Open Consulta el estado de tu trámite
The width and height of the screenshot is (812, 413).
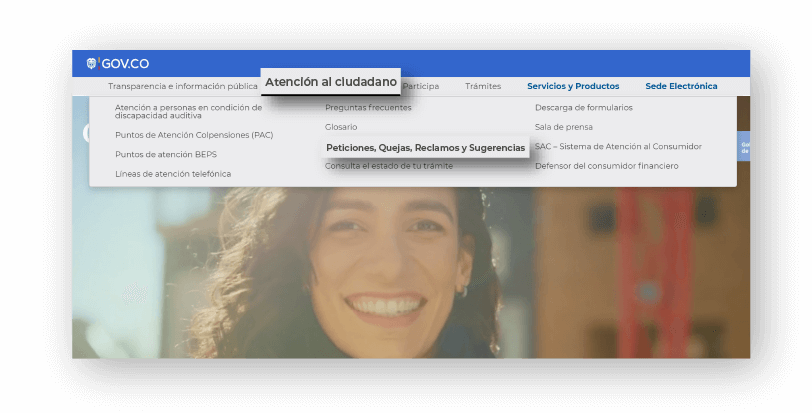point(389,166)
